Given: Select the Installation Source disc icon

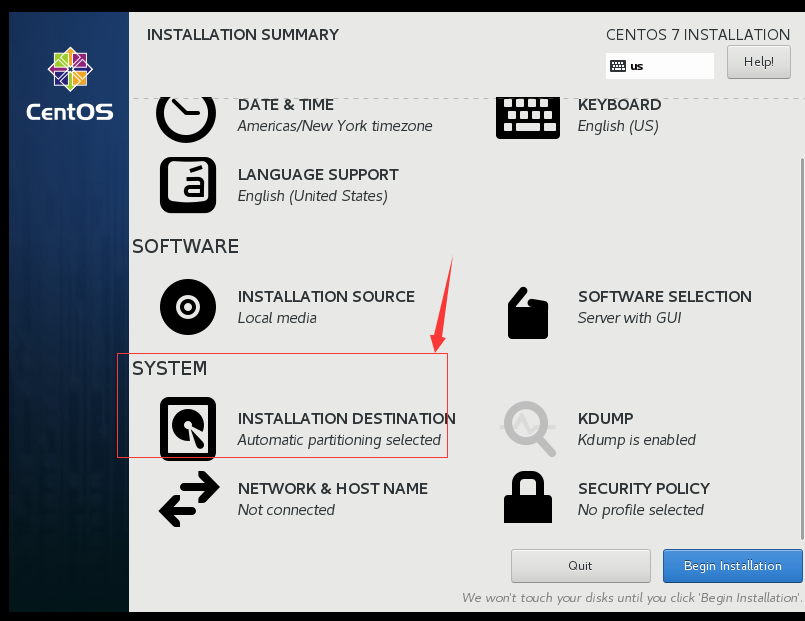Looking at the screenshot, I should coord(188,307).
